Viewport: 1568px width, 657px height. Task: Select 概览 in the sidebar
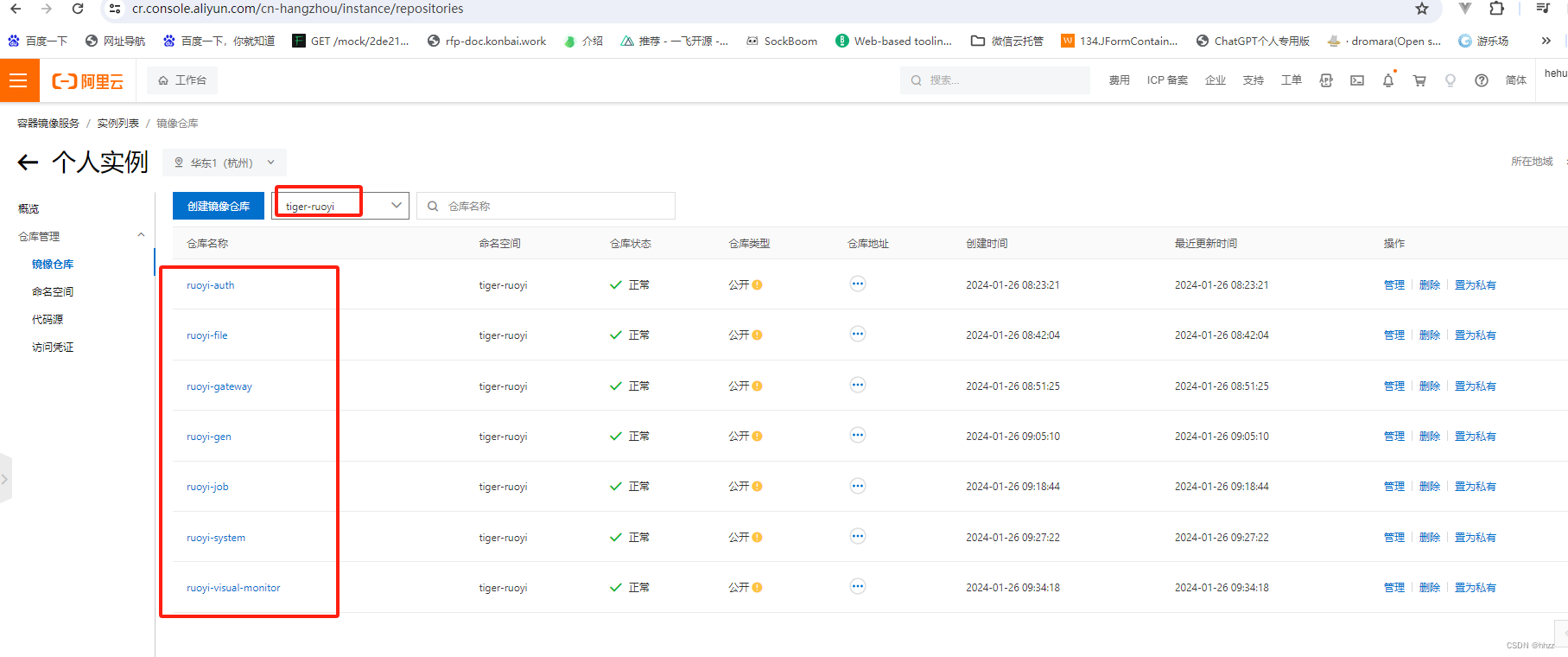tap(29, 208)
